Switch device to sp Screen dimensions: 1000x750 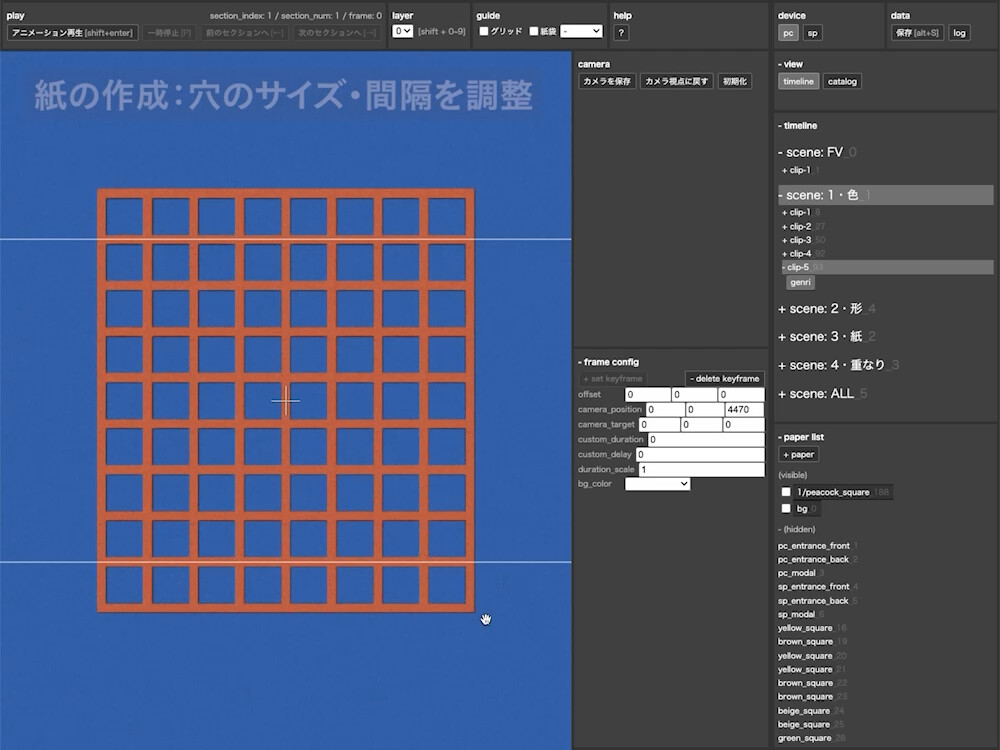813,33
